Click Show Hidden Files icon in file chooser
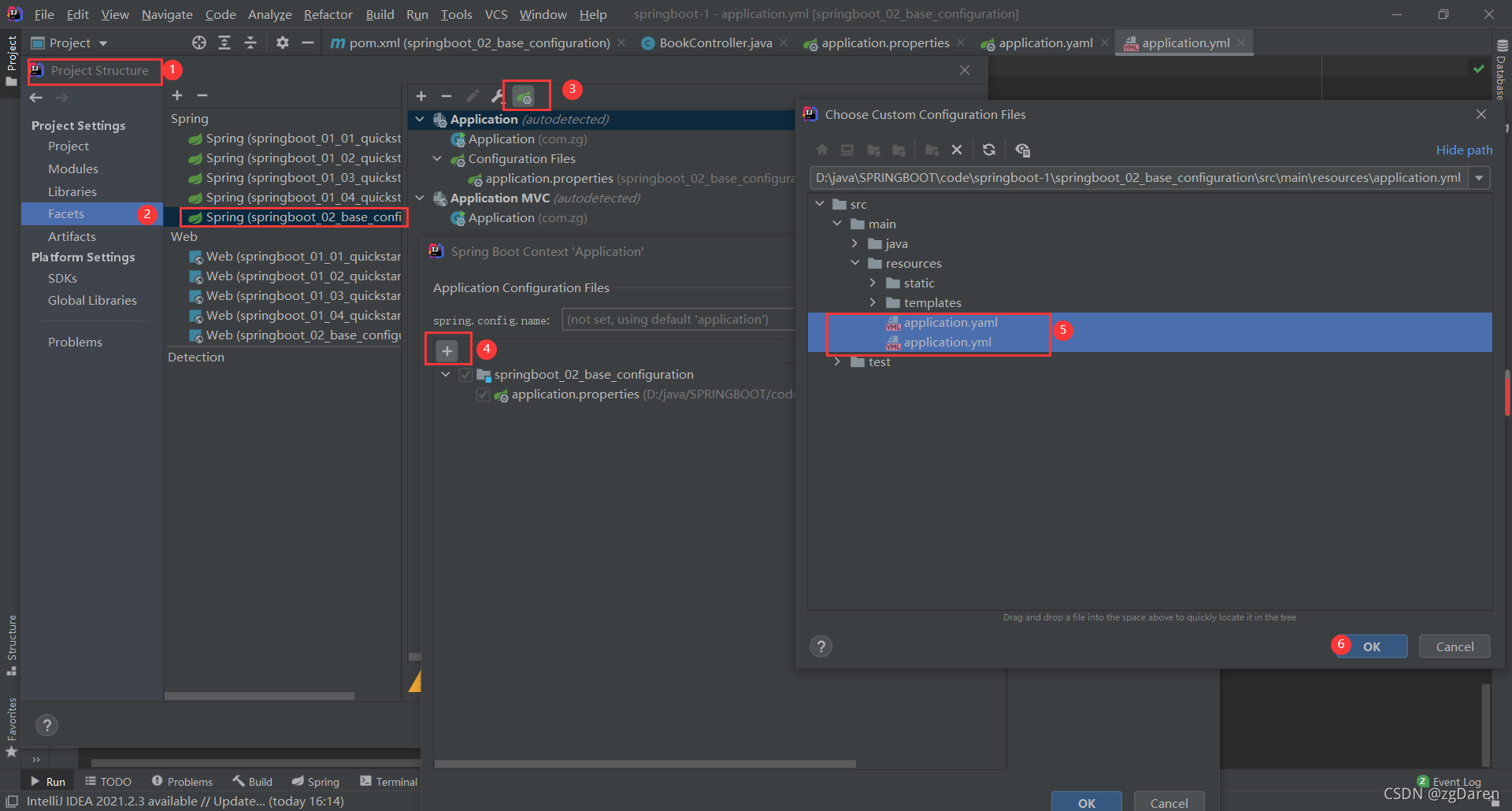This screenshot has width=1512, height=811. click(1023, 150)
